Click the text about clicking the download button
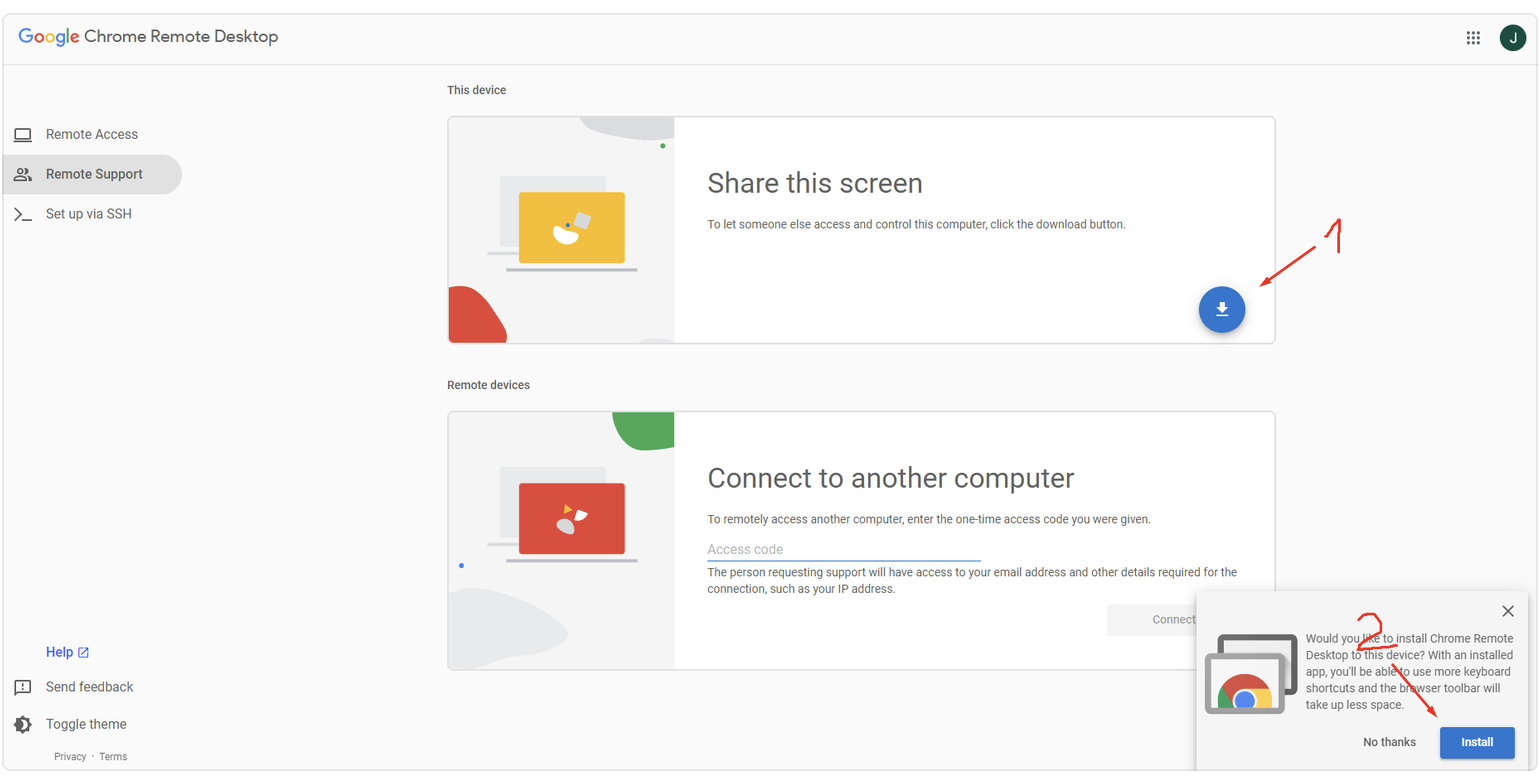Viewport: 1540px width, 776px height. pyautogui.click(x=917, y=224)
